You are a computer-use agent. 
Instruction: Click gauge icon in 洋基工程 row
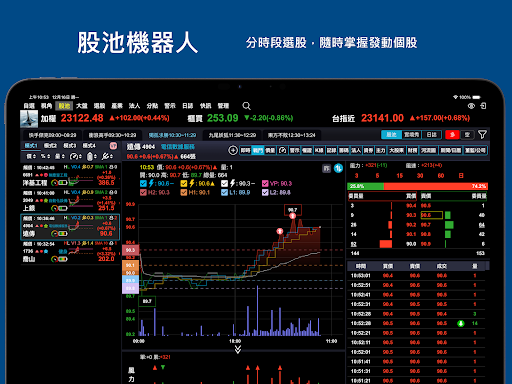[54, 183]
